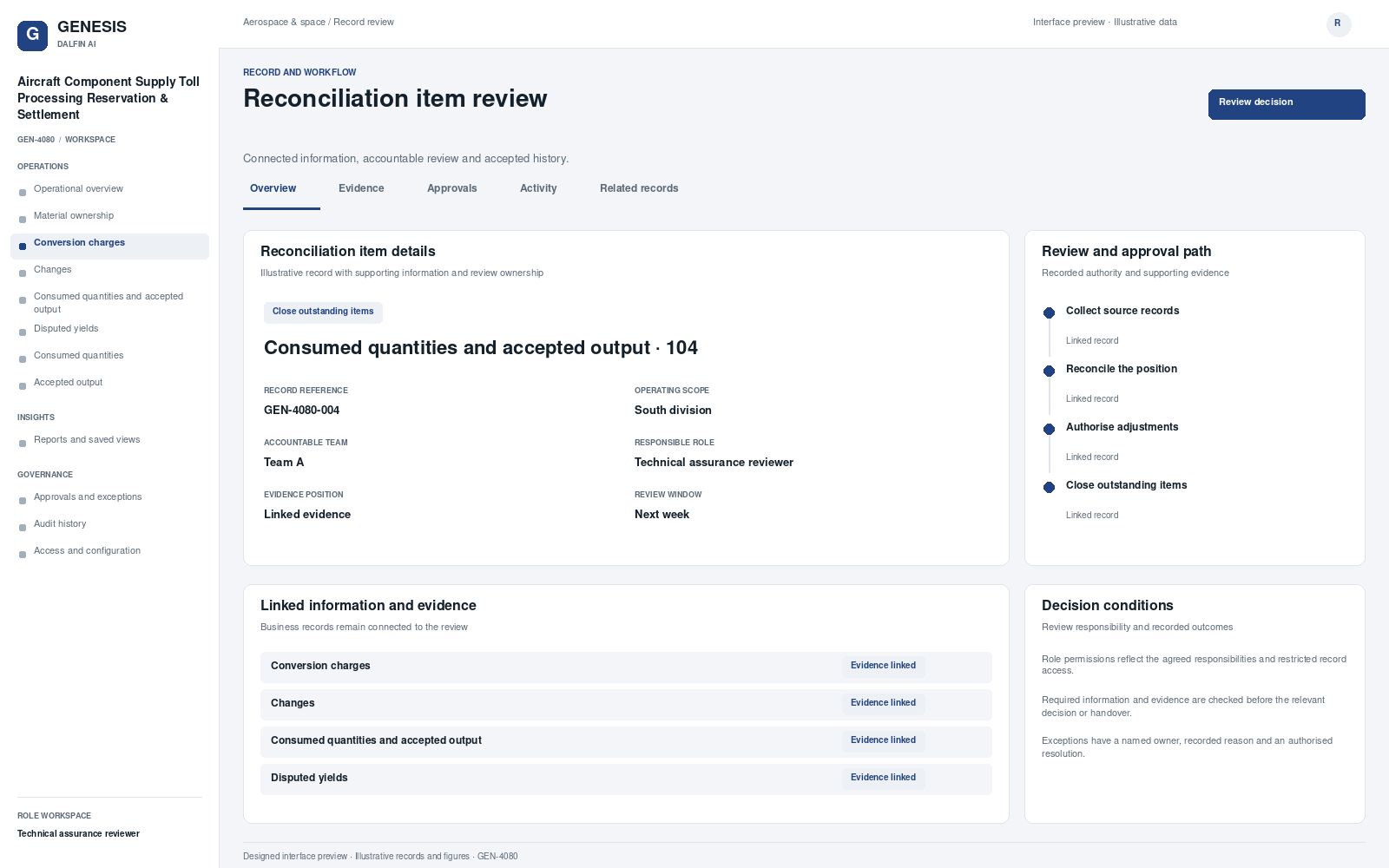Click the Genesis G logo icon
This screenshot has width=1389, height=868.
pyautogui.click(x=32, y=36)
